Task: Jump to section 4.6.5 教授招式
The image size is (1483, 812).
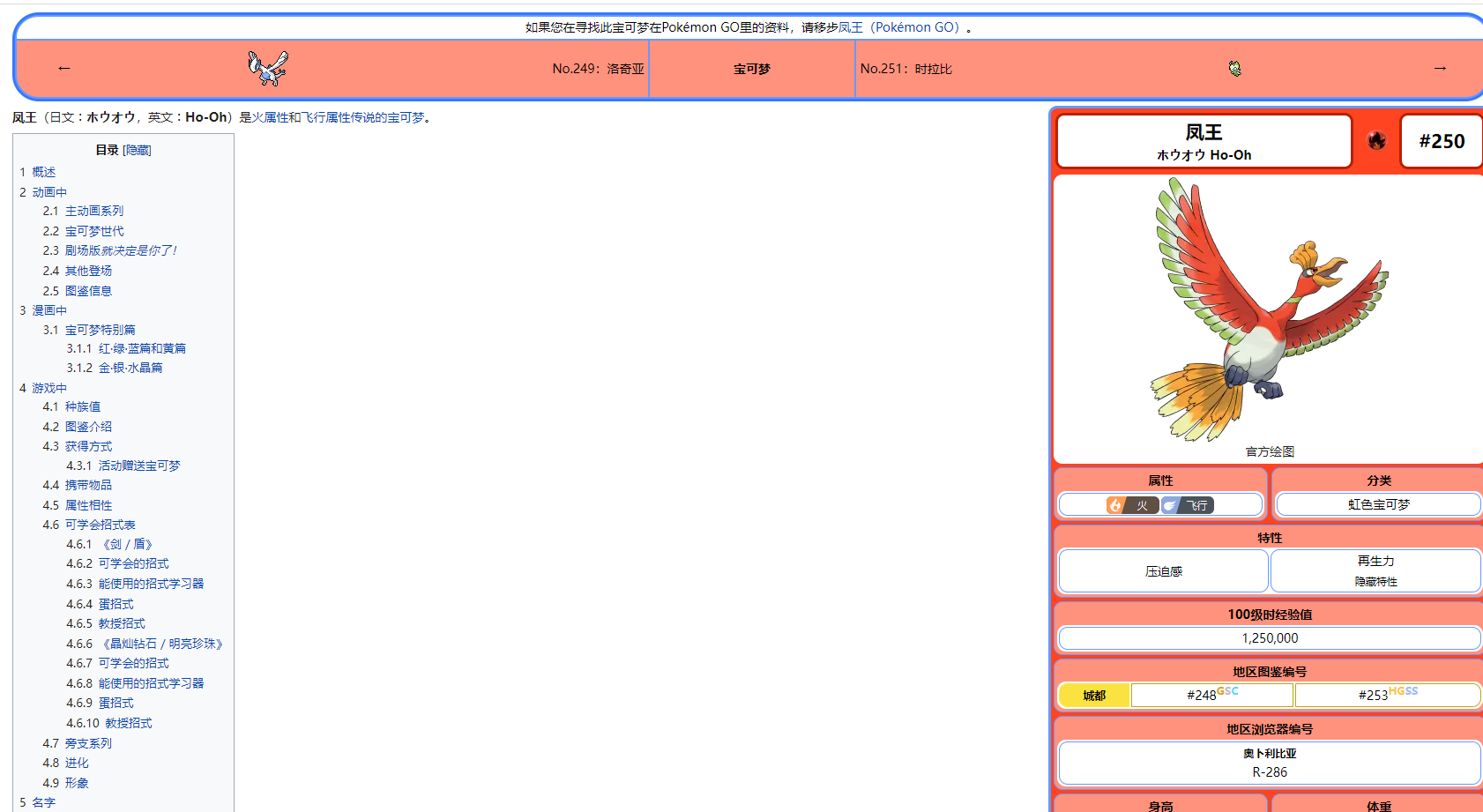Action: [x=106, y=623]
